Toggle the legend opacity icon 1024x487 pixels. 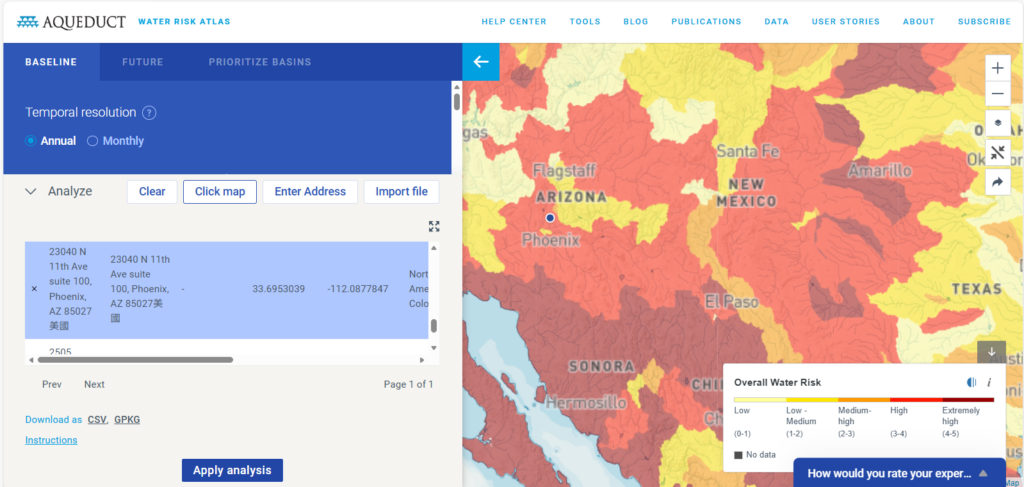point(972,382)
